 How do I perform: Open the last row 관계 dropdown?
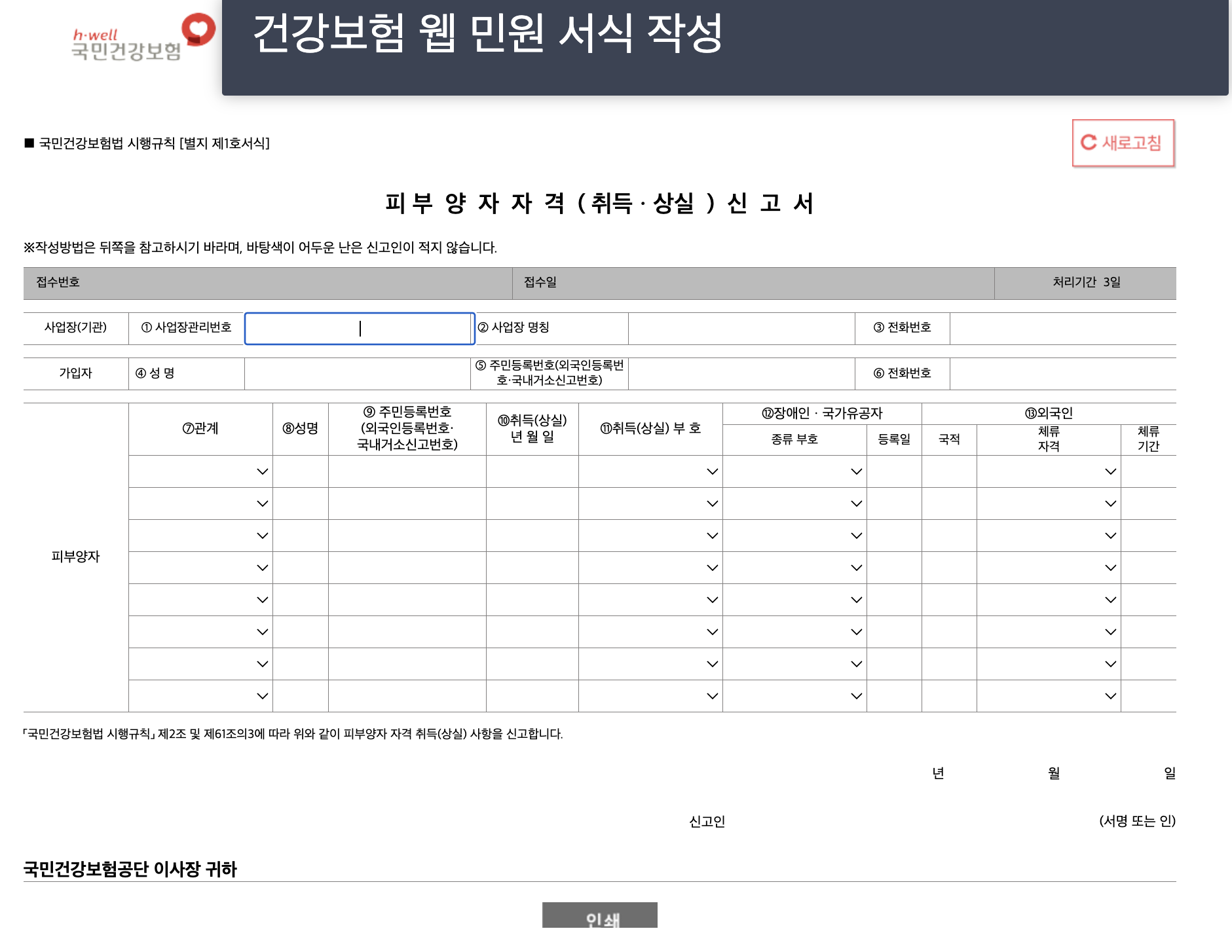point(261,695)
